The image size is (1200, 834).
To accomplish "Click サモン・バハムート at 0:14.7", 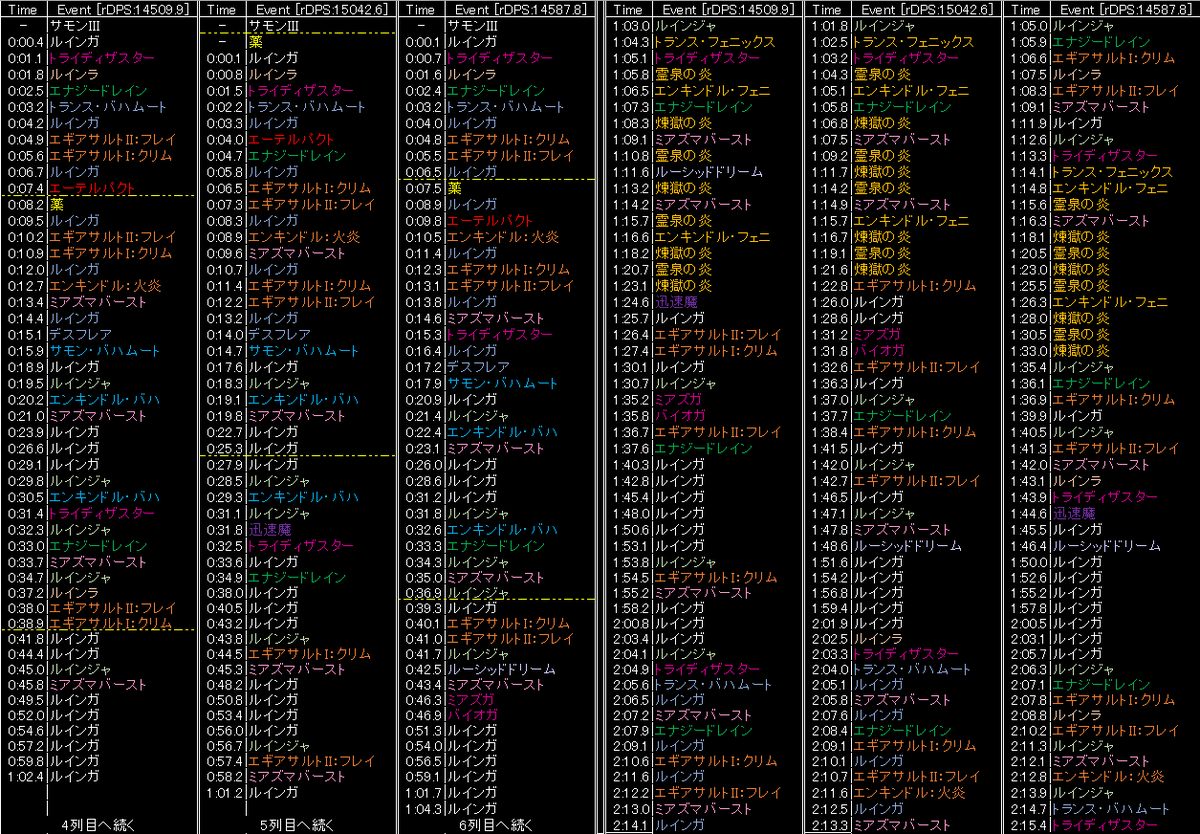I will [302, 350].
